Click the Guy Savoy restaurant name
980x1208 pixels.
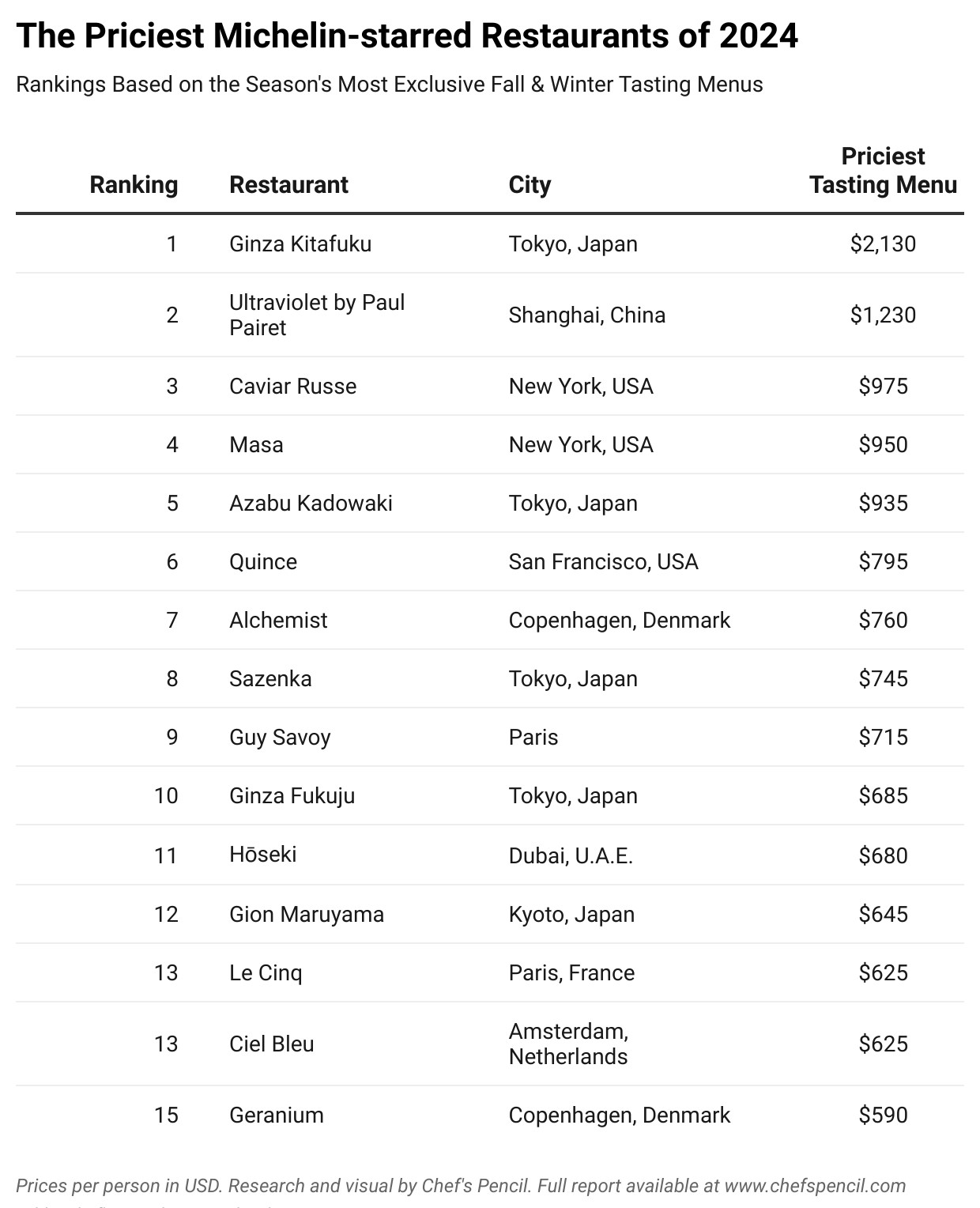click(280, 737)
